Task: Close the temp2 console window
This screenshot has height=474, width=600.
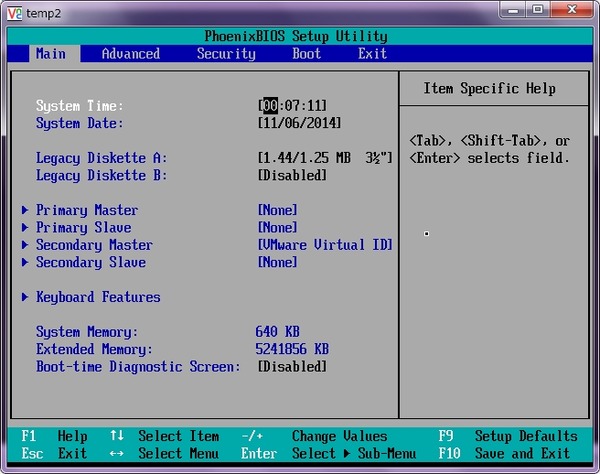Action: pos(572,10)
